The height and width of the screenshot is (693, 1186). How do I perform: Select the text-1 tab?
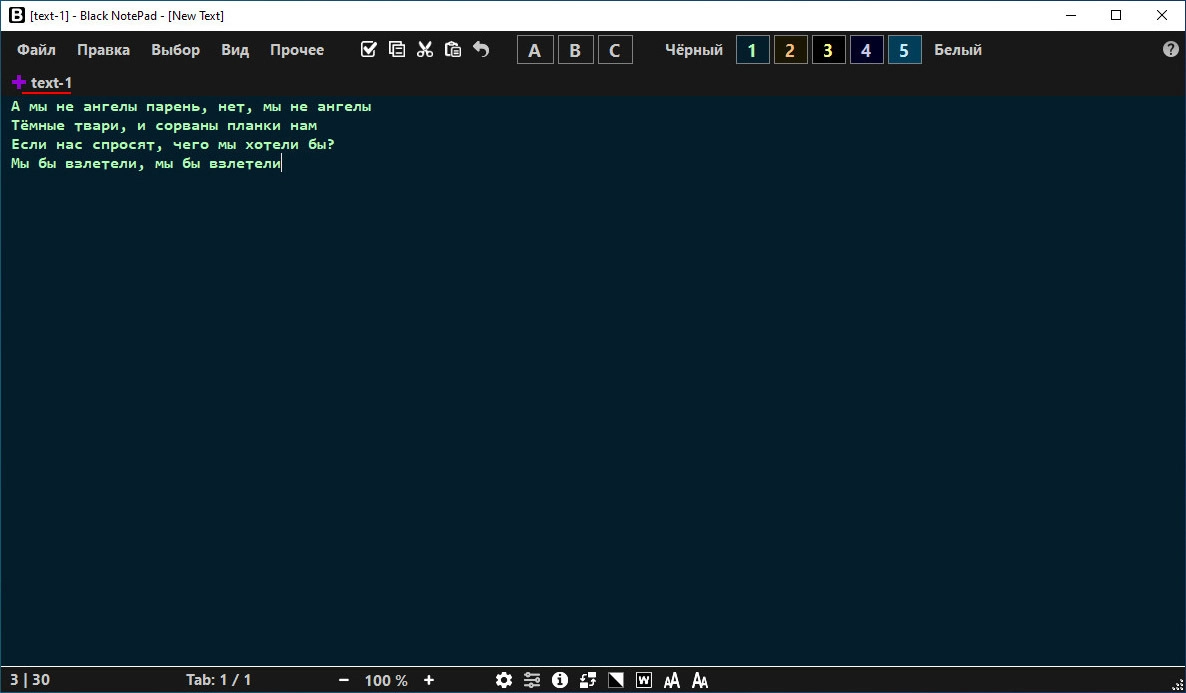click(51, 82)
